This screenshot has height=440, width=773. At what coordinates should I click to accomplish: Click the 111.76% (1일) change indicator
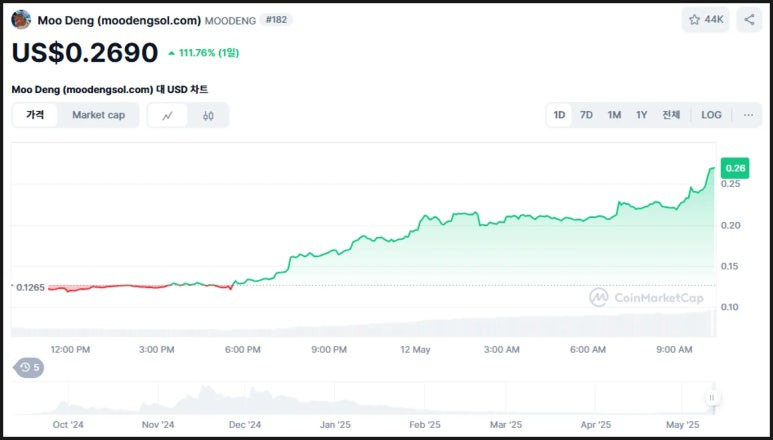[x=204, y=53]
